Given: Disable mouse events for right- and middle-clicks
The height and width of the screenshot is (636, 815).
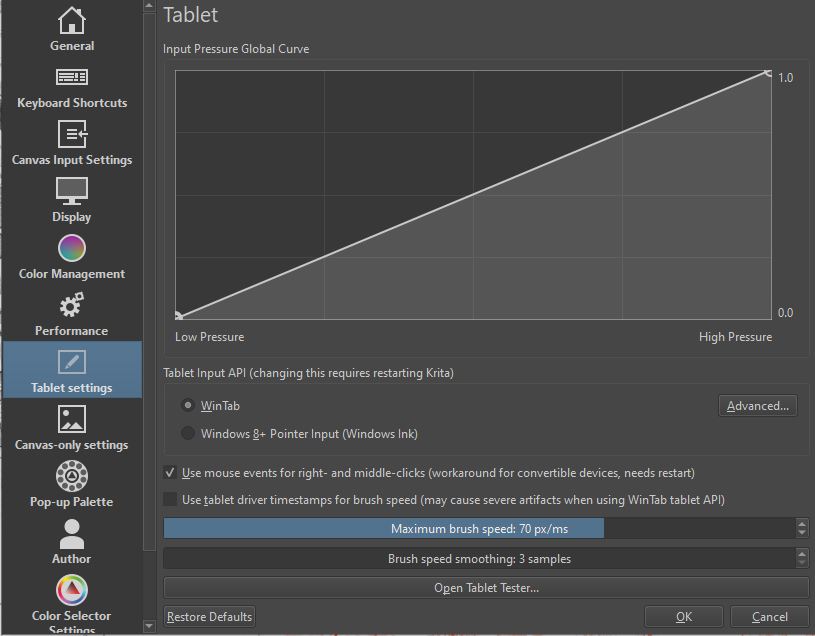Looking at the screenshot, I should click(x=170, y=472).
